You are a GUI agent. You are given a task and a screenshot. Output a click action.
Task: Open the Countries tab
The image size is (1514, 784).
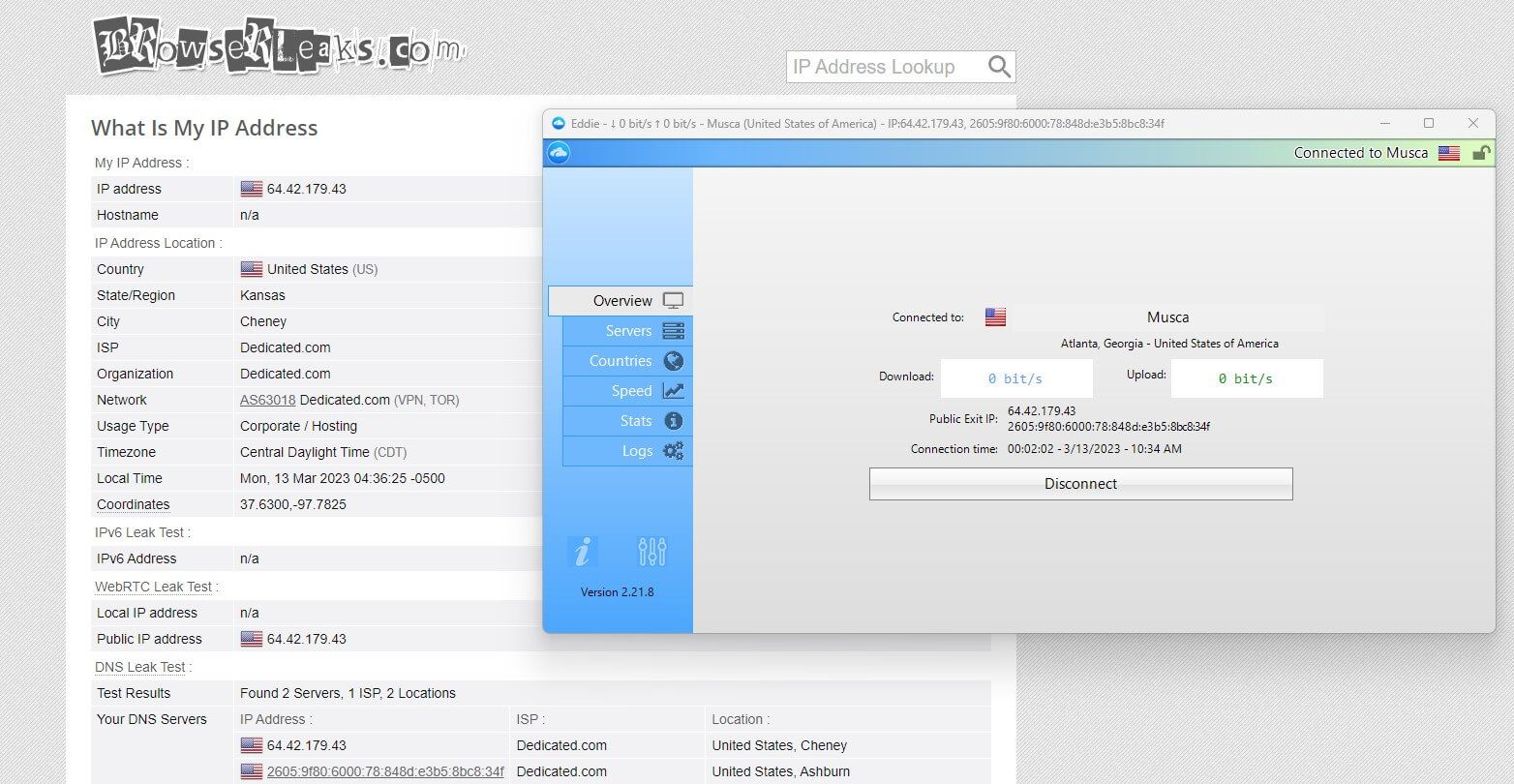point(627,361)
